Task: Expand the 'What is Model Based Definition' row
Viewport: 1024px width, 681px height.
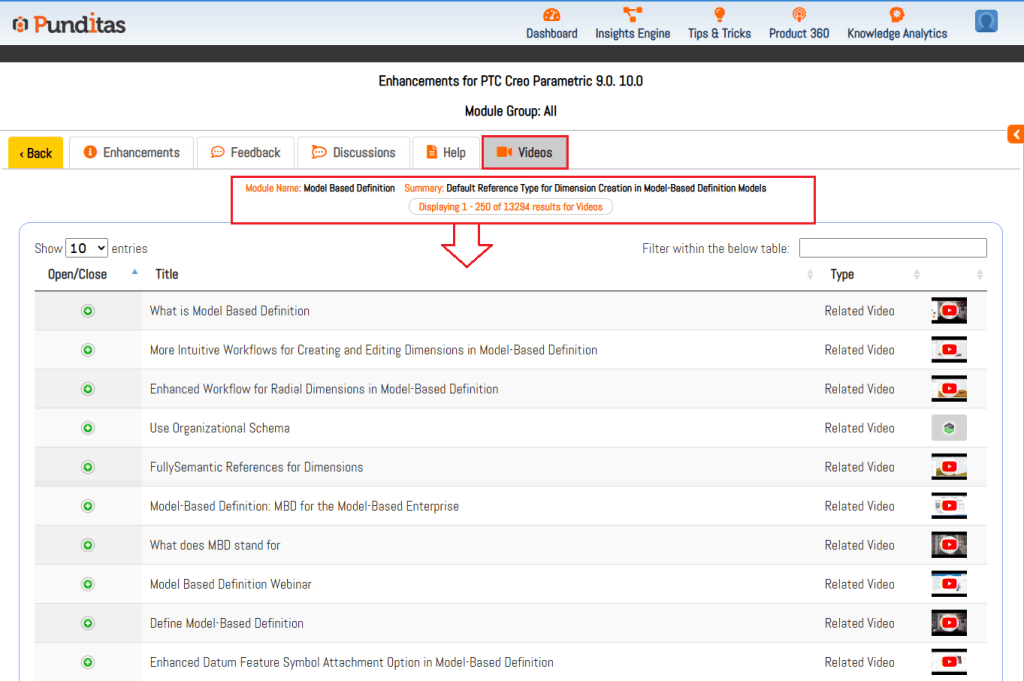Action: pyautogui.click(x=88, y=311)
